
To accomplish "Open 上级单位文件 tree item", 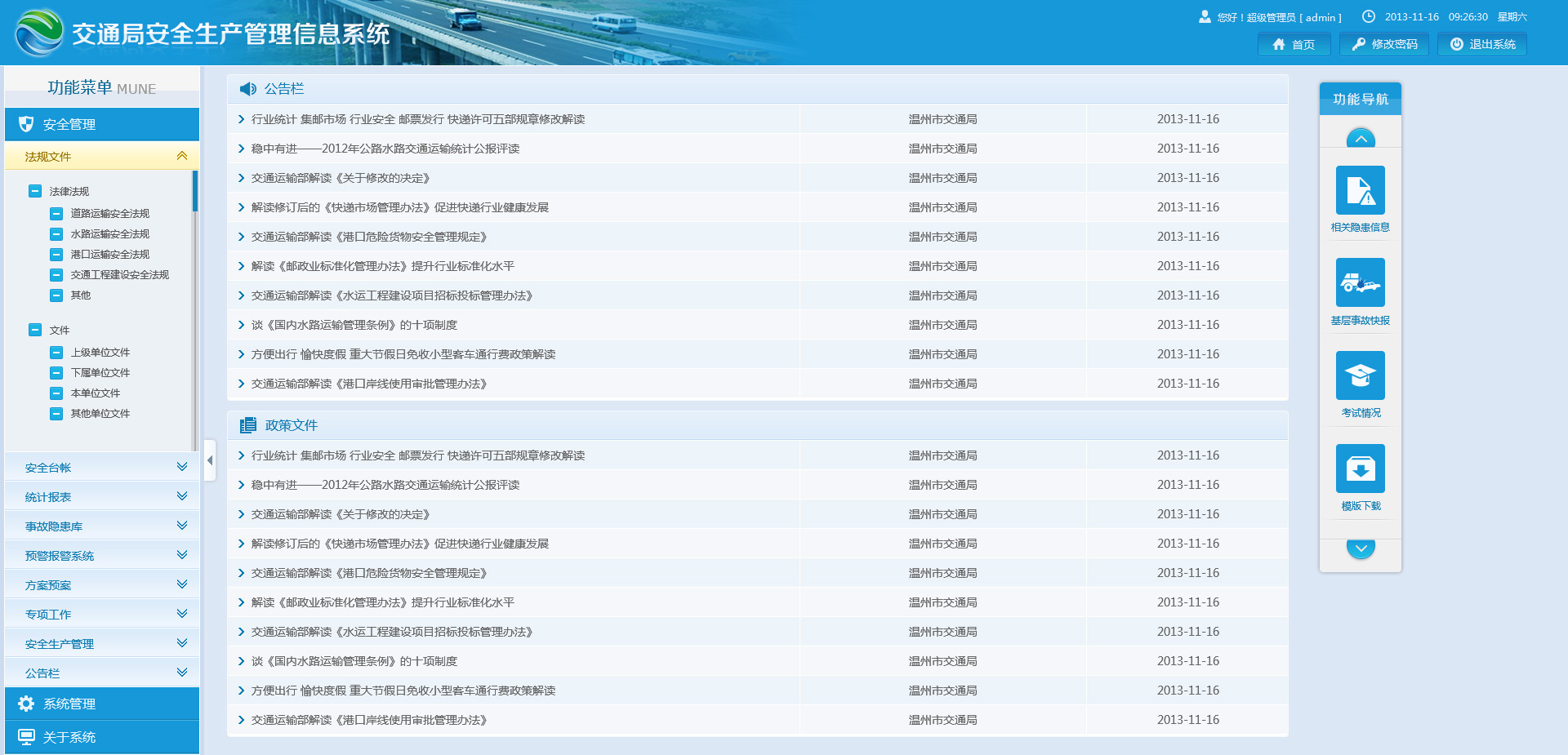I will click(x=100, y=352).
